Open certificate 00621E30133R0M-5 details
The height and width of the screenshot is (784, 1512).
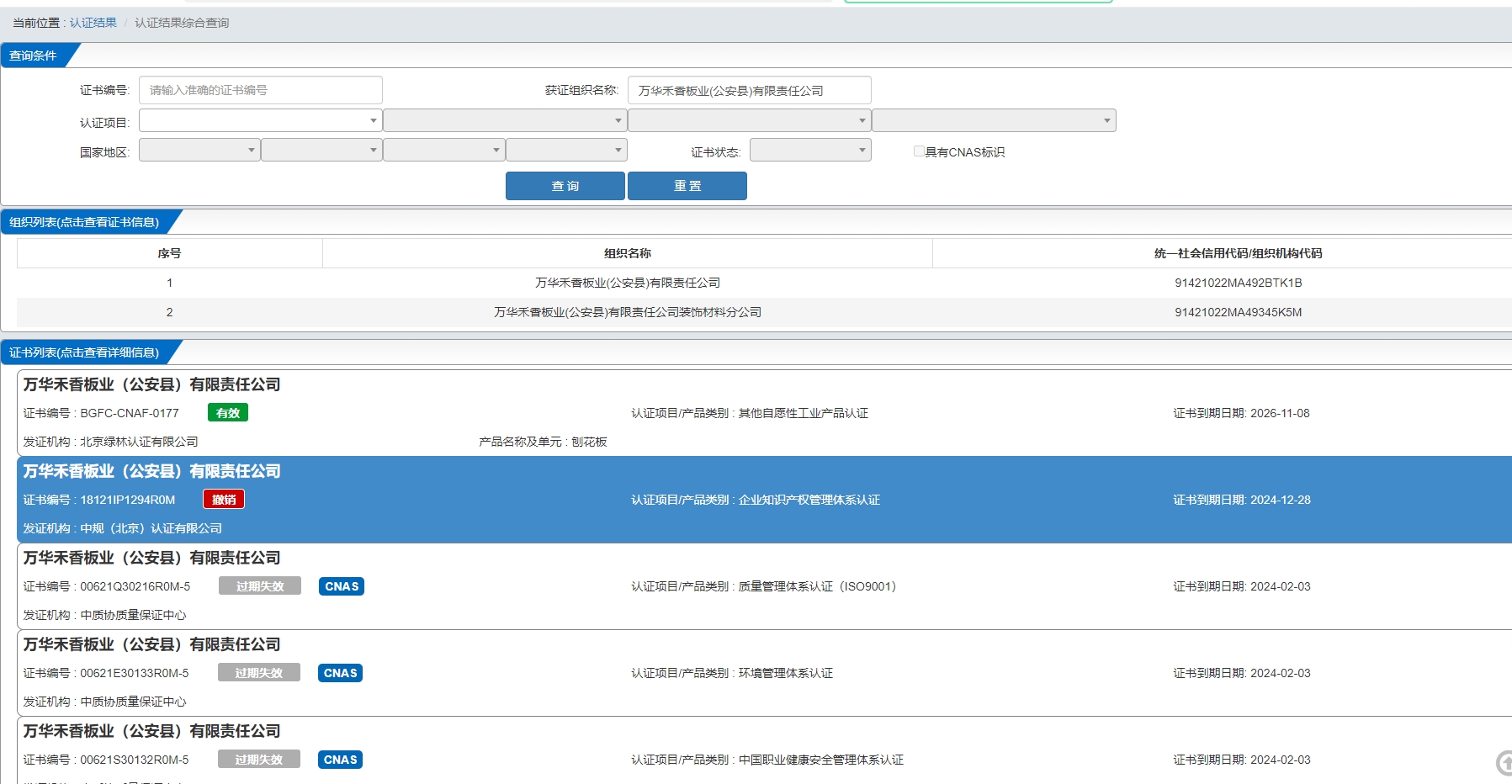(x=764, y=673)
